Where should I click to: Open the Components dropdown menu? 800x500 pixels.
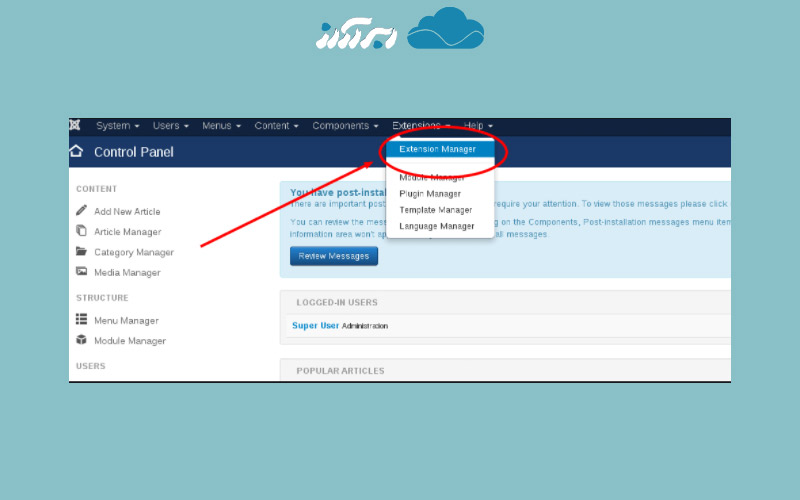pos(345,126)
